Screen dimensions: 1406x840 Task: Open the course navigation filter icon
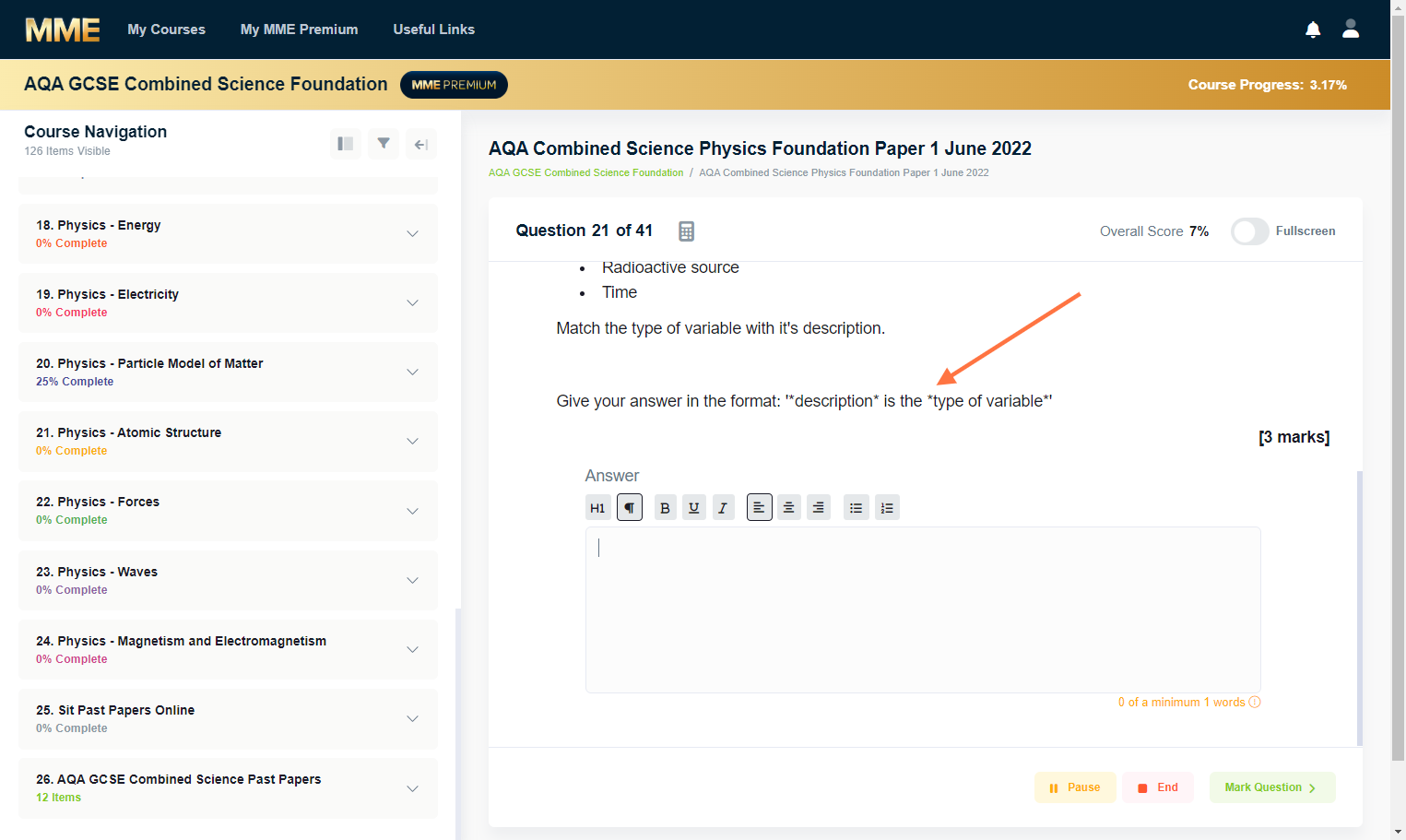pos(384,144)
